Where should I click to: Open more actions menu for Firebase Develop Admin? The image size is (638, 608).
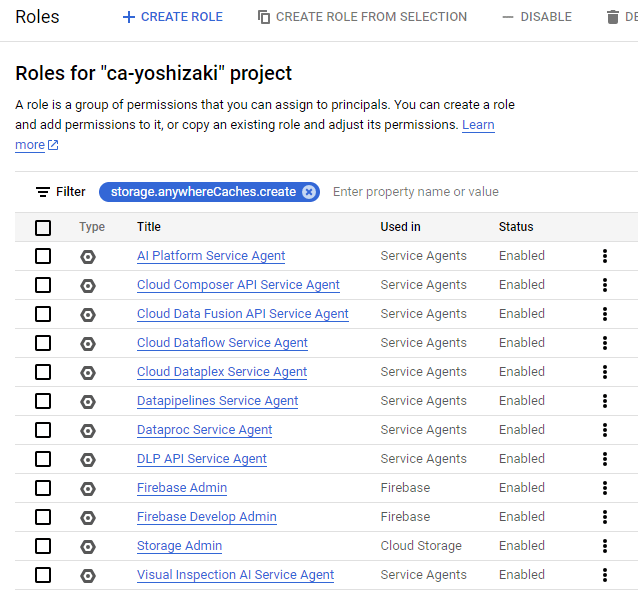[605, 517]
